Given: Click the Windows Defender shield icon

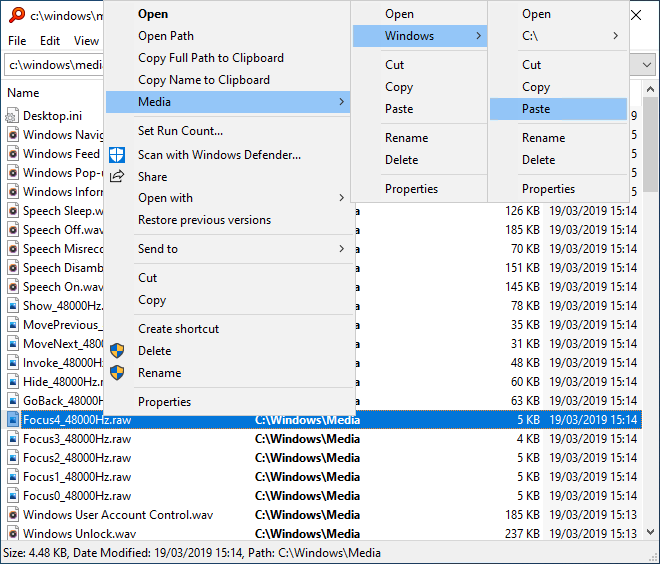Looking at the screenshot, I should 117,155.
